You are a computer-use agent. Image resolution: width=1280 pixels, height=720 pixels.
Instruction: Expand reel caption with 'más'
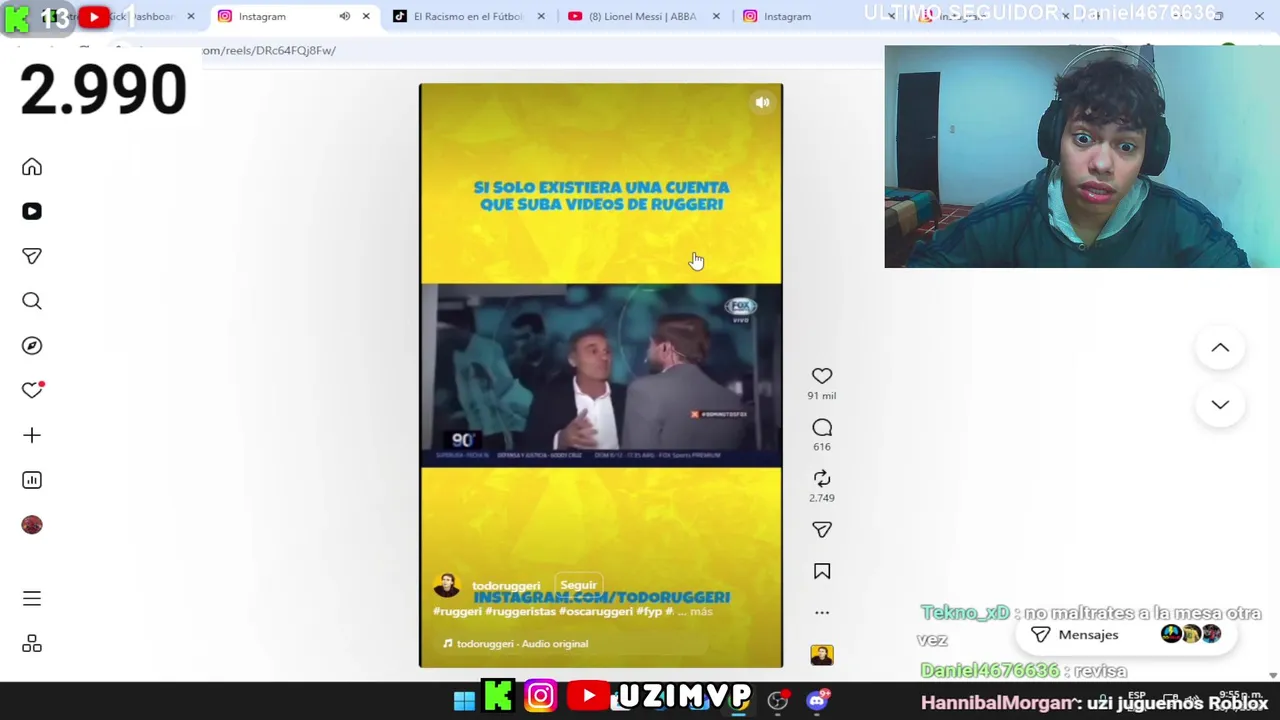click(x=700, y=611)
